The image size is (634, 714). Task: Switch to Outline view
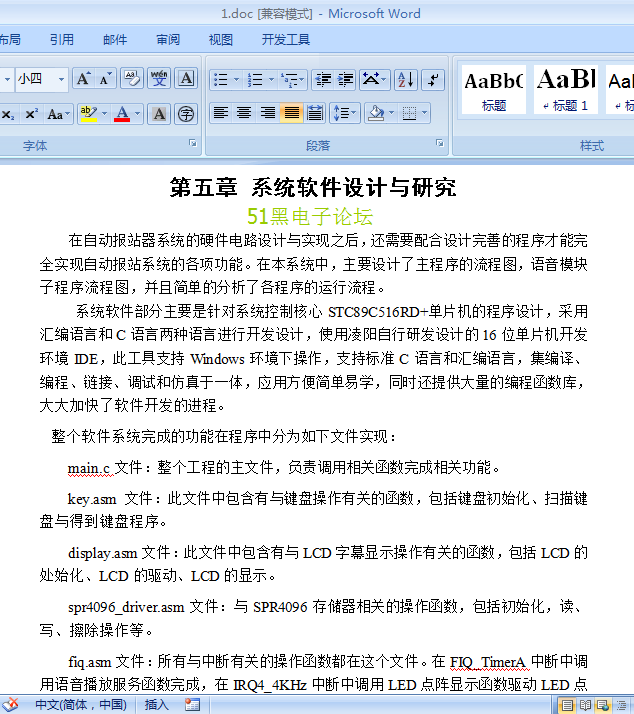[621, 705]
